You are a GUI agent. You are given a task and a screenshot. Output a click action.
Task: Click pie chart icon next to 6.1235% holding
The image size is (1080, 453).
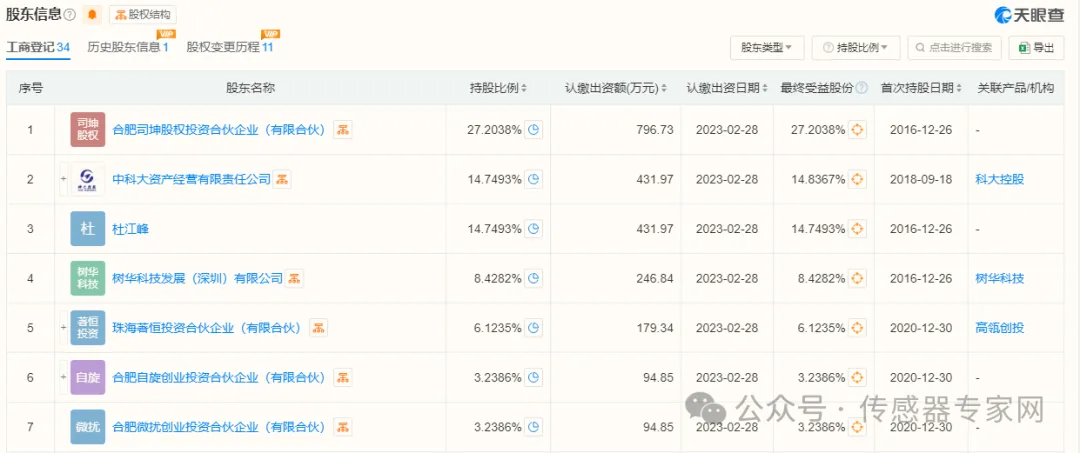(533, 328)
